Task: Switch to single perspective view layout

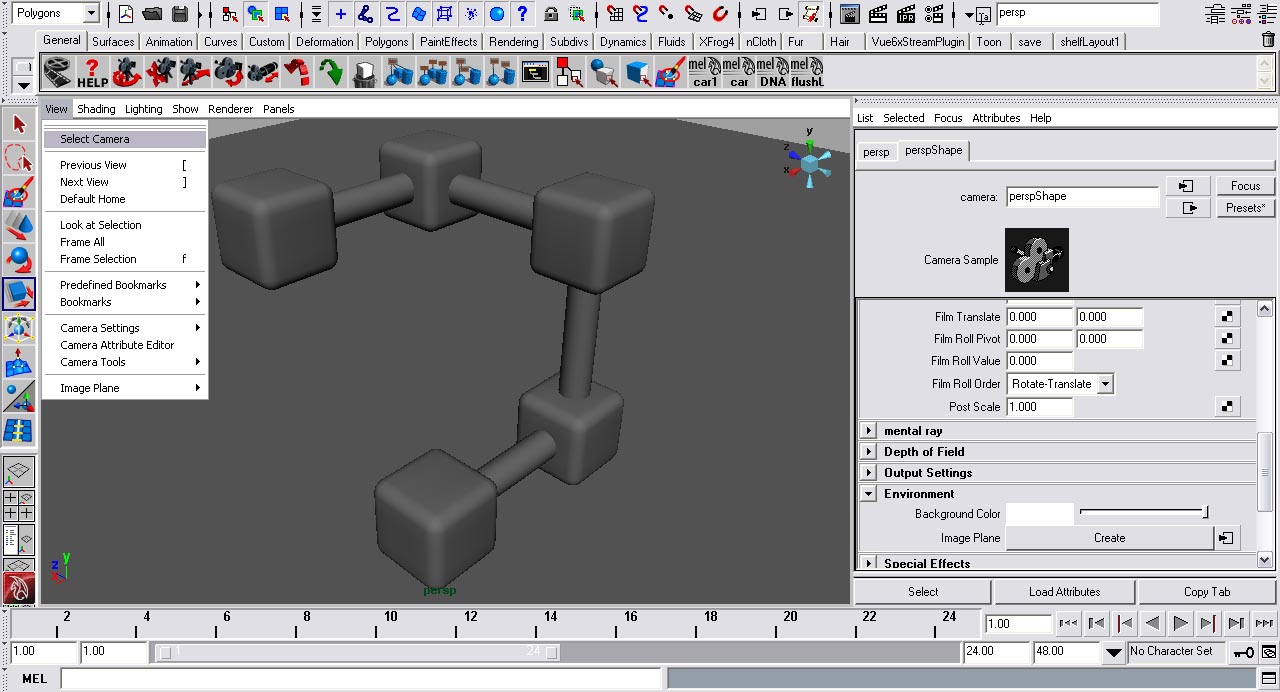Action: [19, 472]
